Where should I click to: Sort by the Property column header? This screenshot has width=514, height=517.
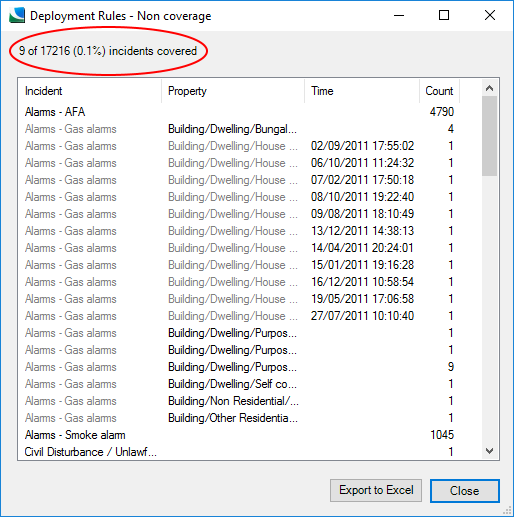click(233, 91)
